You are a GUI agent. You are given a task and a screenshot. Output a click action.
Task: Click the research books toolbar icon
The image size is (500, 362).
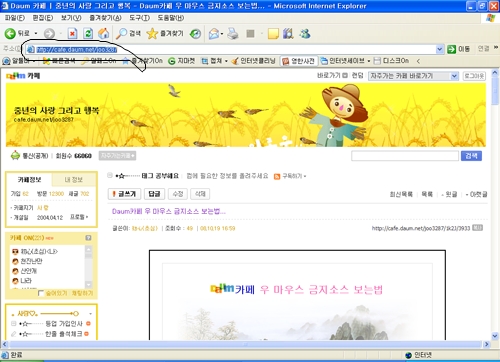(x=288, y=33)
